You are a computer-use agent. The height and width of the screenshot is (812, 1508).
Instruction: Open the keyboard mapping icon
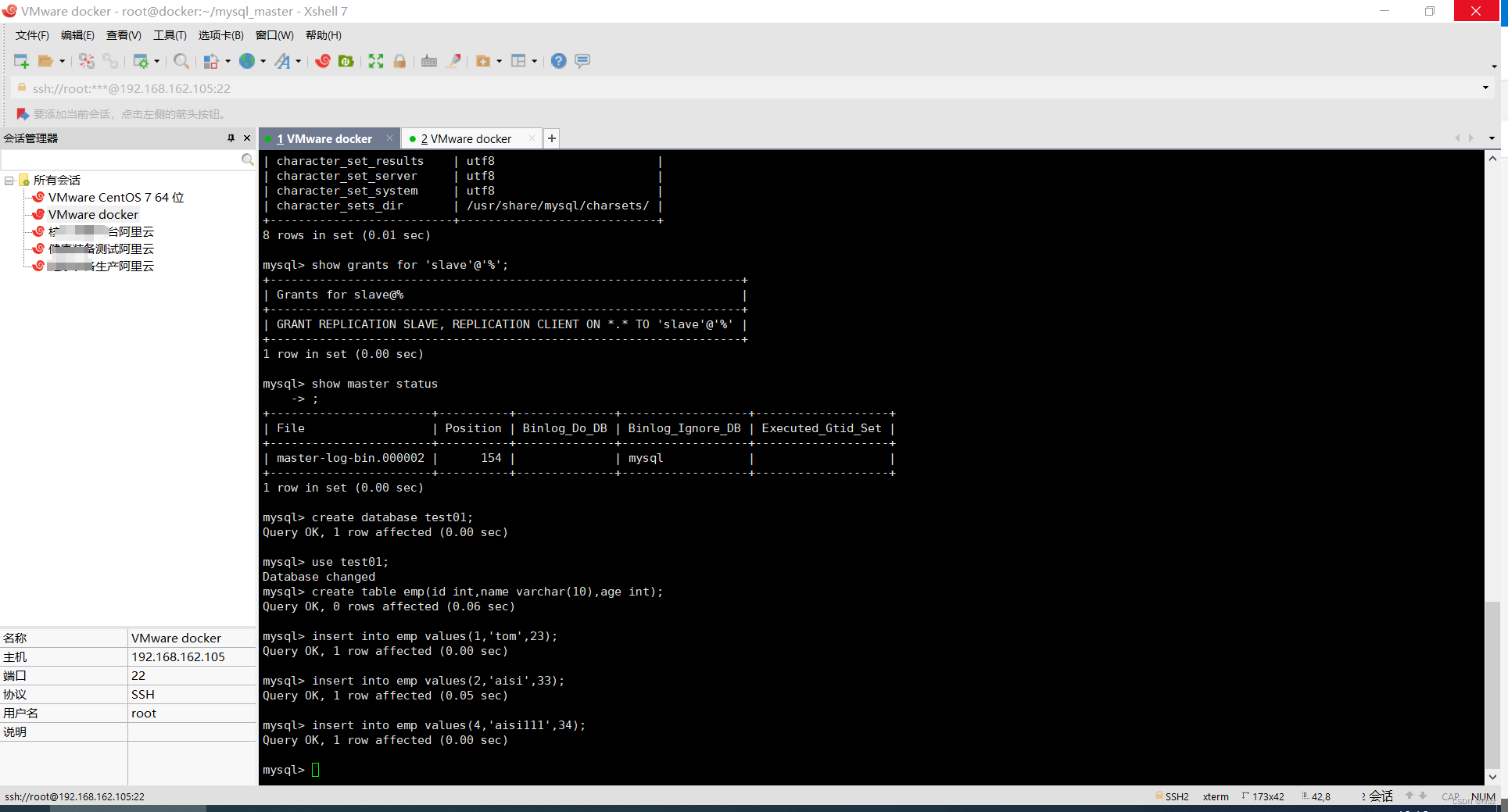429,61
